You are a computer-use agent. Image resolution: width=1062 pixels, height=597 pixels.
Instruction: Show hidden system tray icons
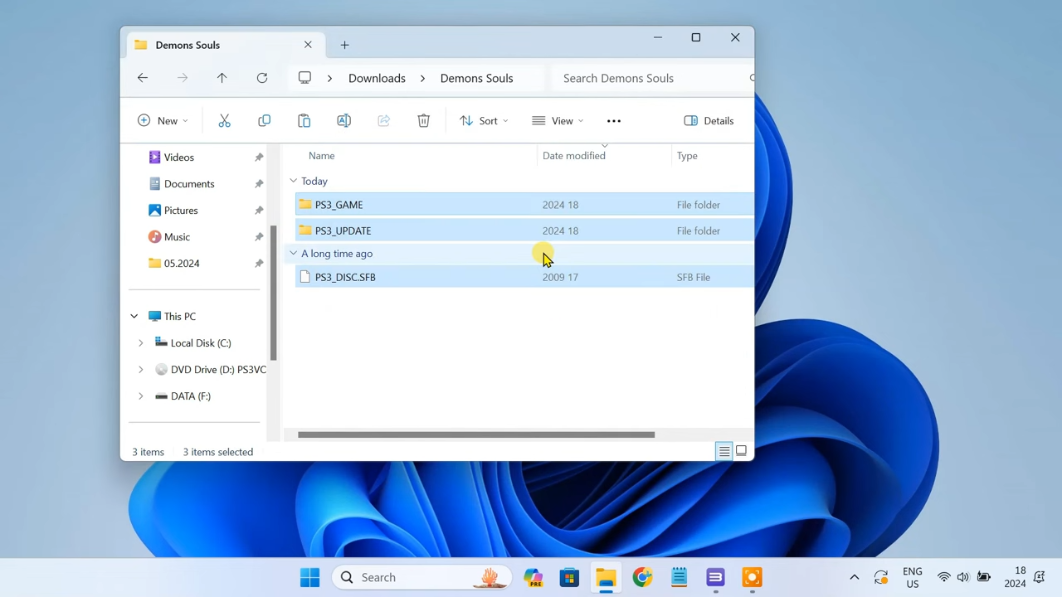[x=854, y=577]
